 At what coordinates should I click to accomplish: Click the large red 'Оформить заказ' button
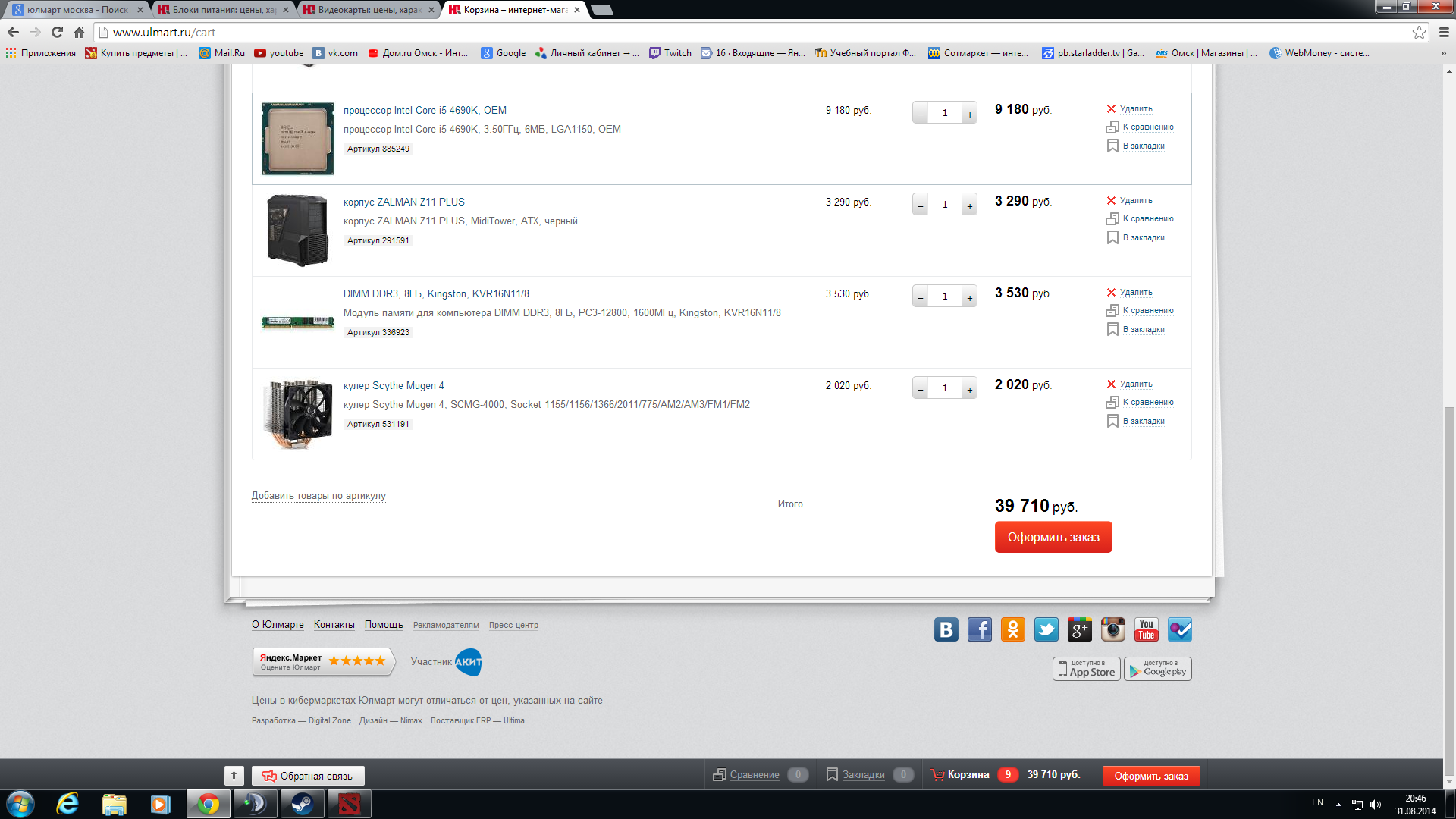click(1053, 537)
